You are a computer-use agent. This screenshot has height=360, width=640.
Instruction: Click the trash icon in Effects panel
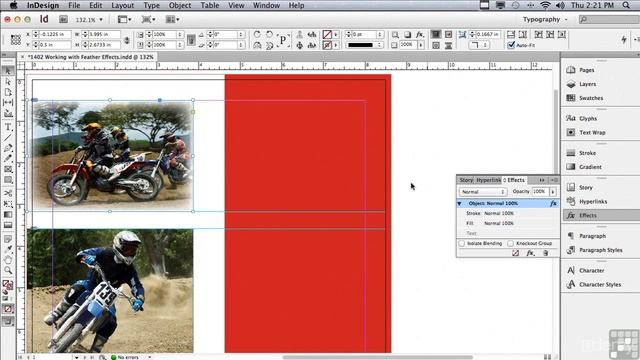(x=546, y=253)
